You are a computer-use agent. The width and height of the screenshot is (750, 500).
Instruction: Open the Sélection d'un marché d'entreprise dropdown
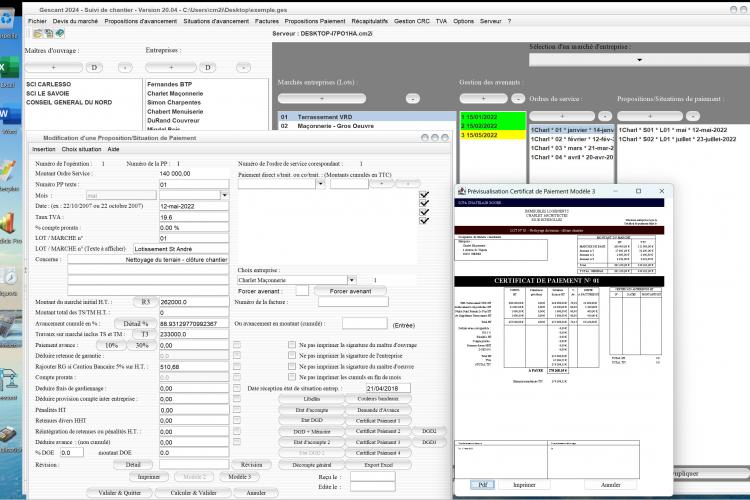pos(640,60)
